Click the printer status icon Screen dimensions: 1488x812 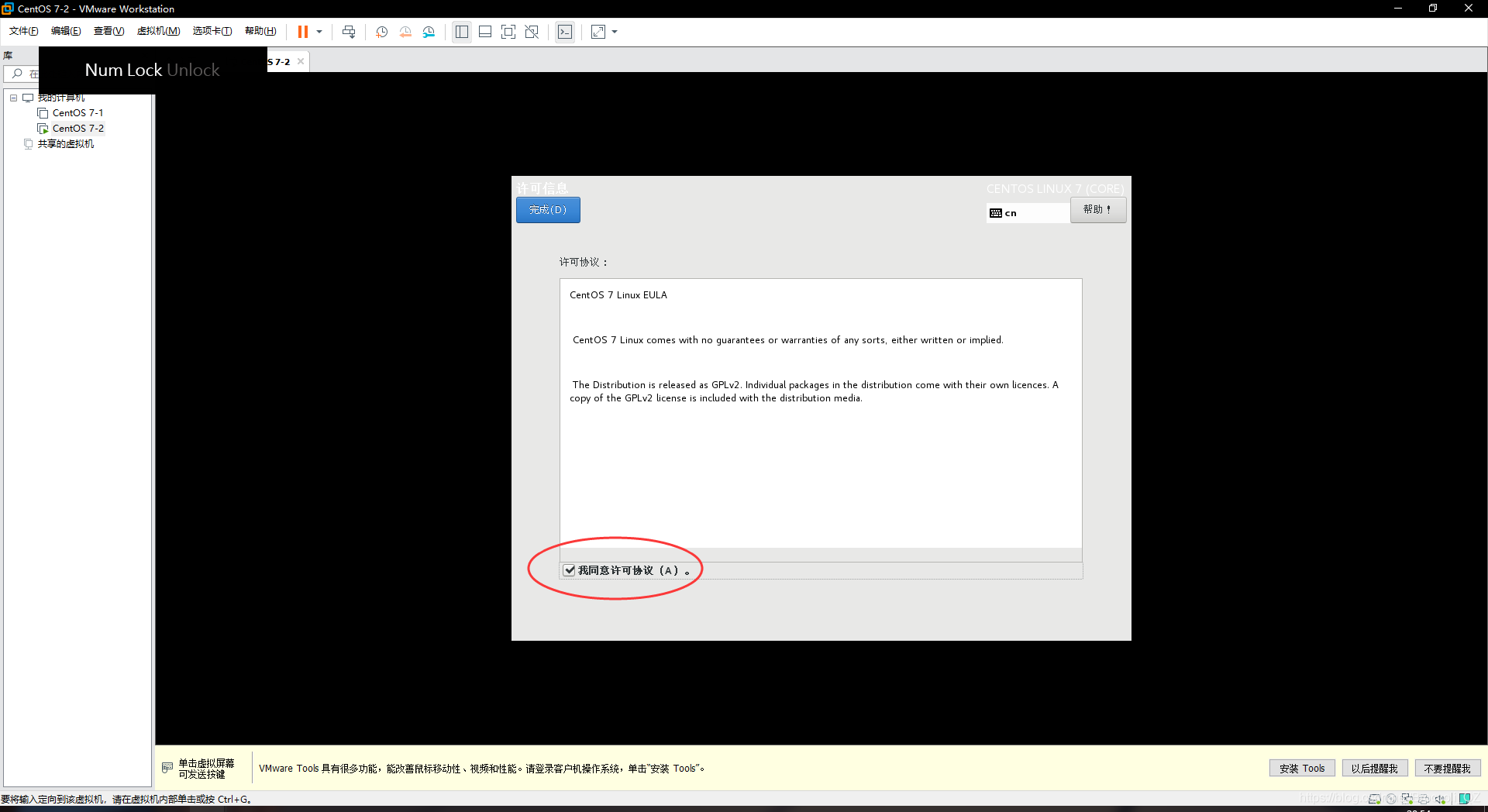click(1424, 799)
